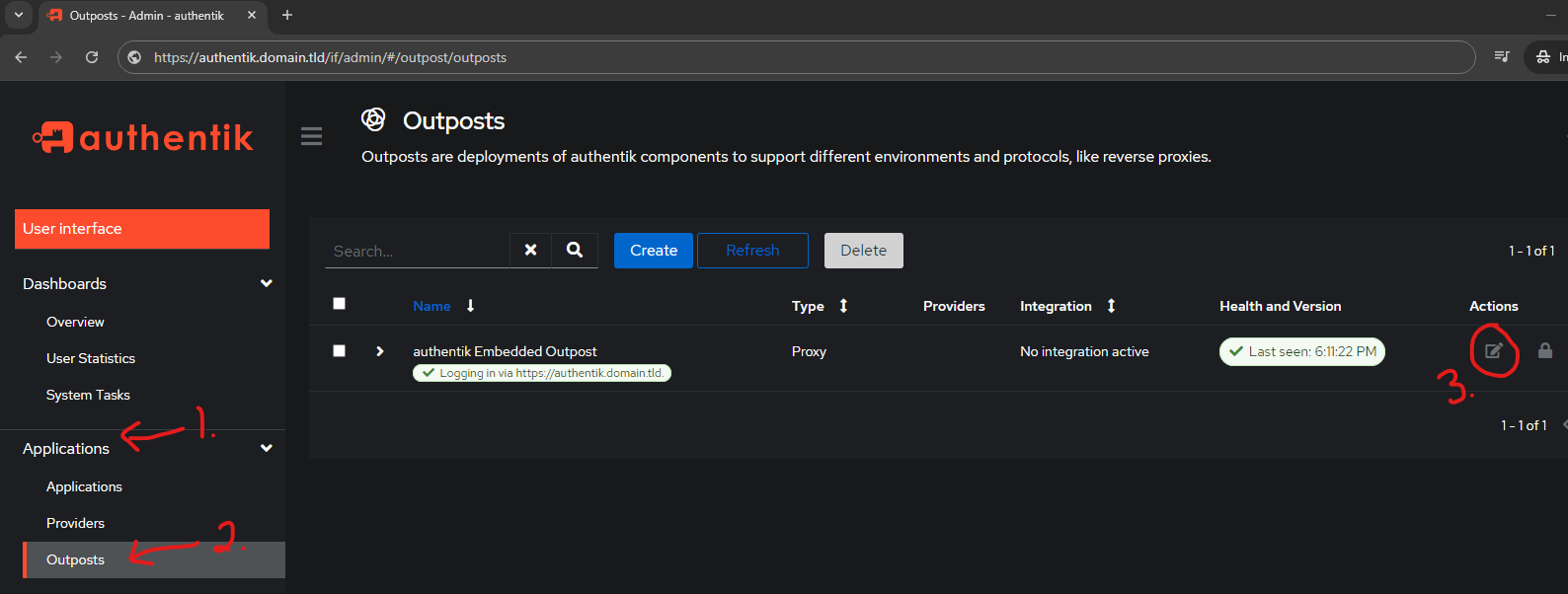Viewport: 1568px width, 594px height.
Task: Click the Outposts page header icon
Action: pyautogui.click(x=373, y=120)
